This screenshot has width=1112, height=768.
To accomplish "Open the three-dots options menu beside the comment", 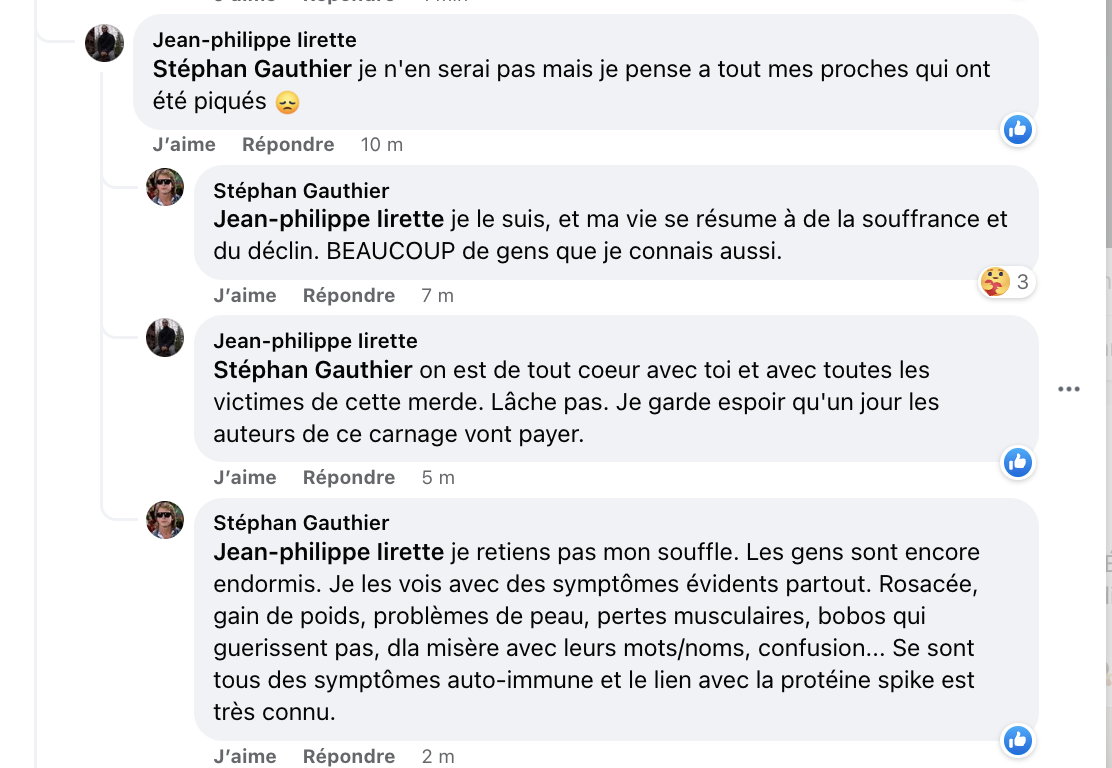I will coord(1069,389).
